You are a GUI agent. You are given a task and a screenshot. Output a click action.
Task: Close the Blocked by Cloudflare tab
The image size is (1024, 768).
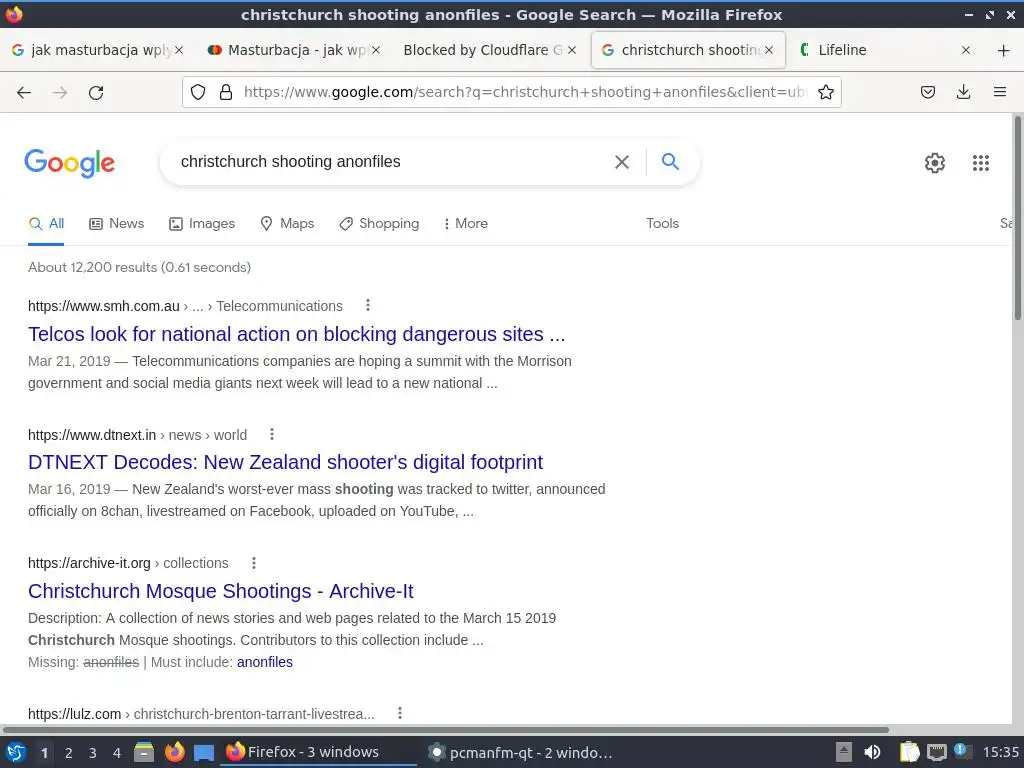pyautogui.click(x=571, y=50)
